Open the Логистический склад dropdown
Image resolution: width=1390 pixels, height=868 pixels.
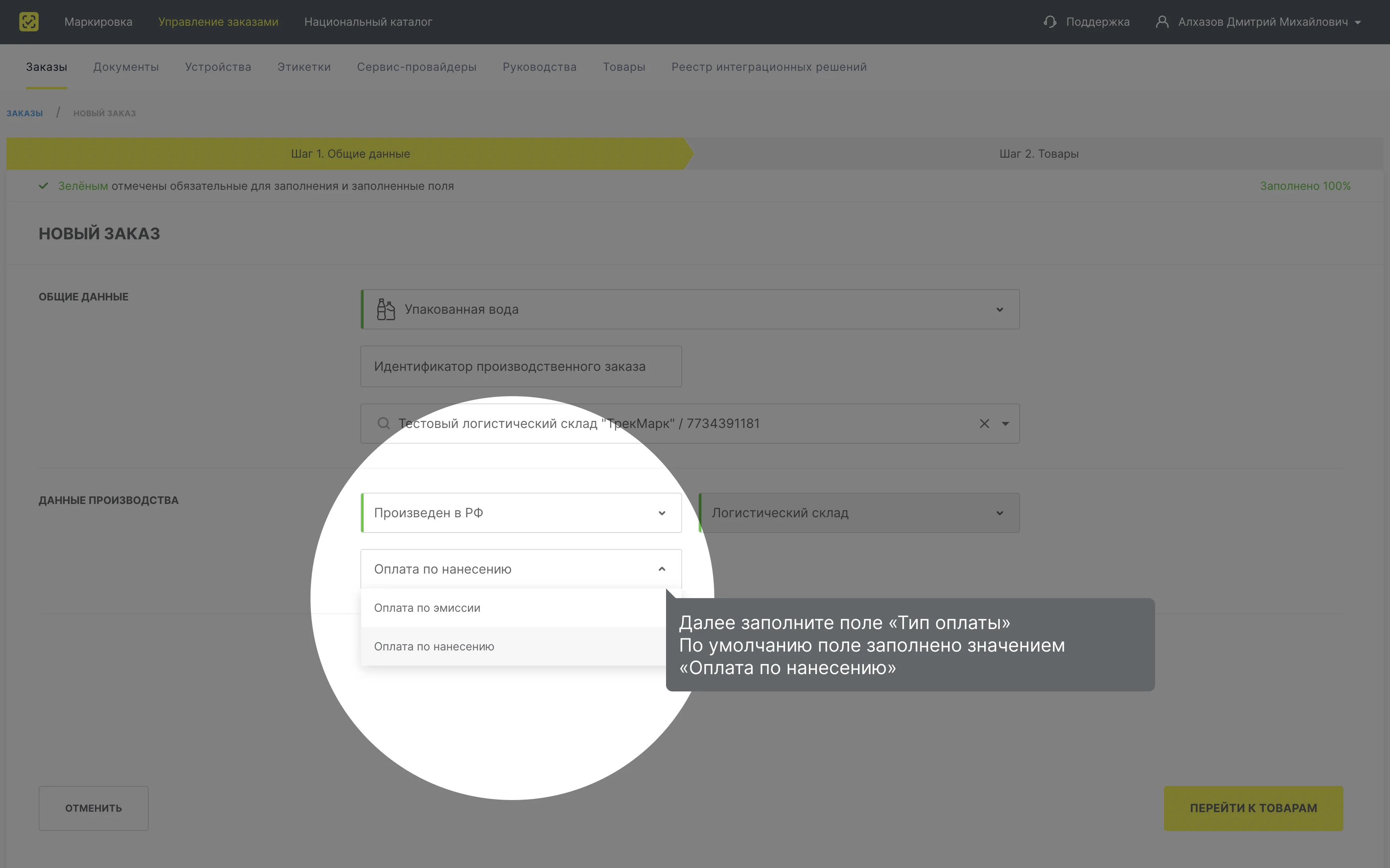(859, 513)
